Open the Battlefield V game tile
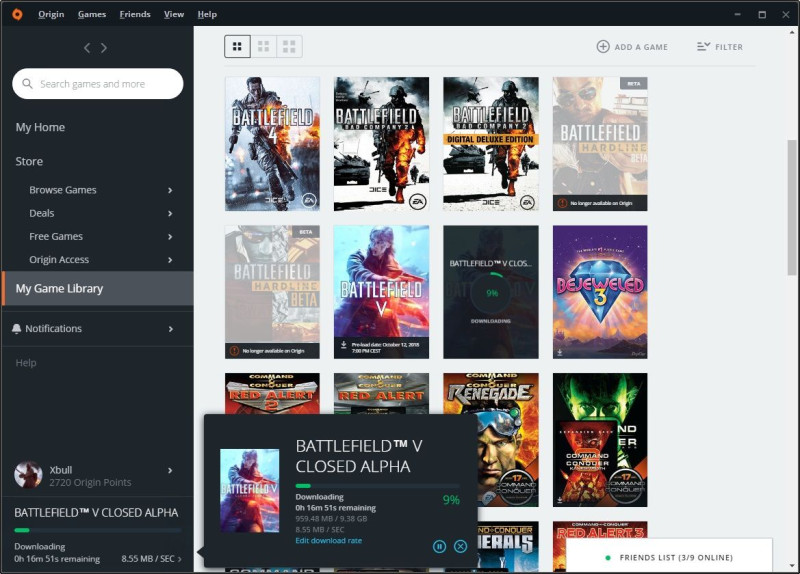This screenshot has width=800, height=574. point(382,292)
